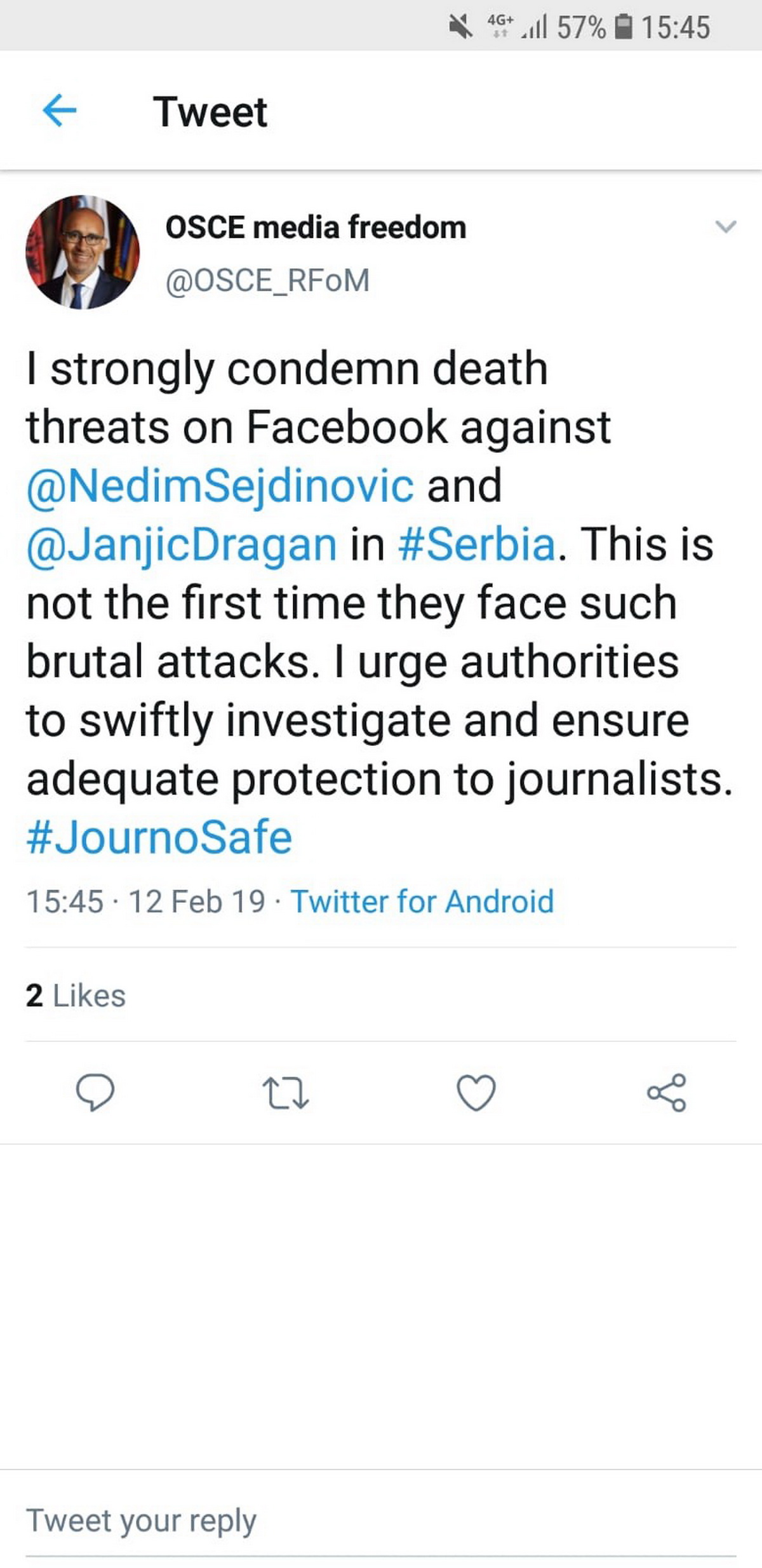Image resolution: width=762 pixels, height=1568 pixels.
Task: Open OSCE media freedom profile picture
Action: [83, 252]
